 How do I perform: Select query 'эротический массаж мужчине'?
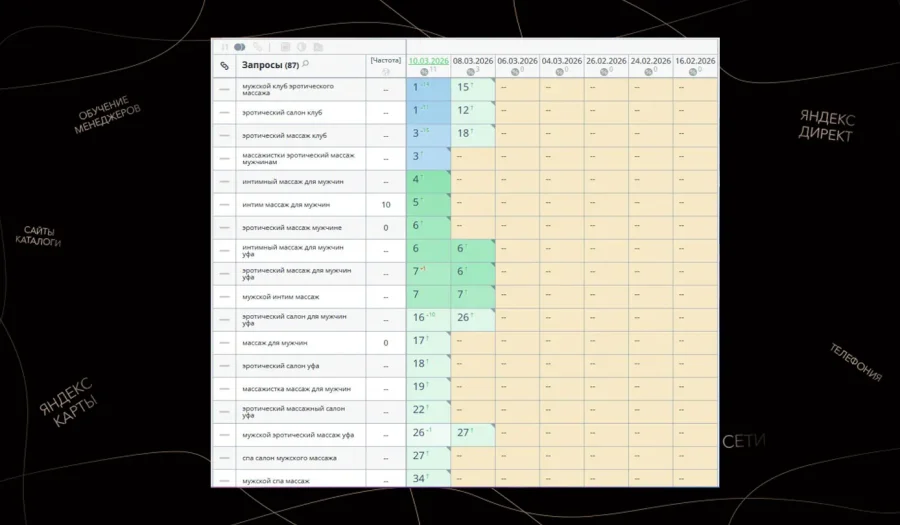[x=292, y=228]
